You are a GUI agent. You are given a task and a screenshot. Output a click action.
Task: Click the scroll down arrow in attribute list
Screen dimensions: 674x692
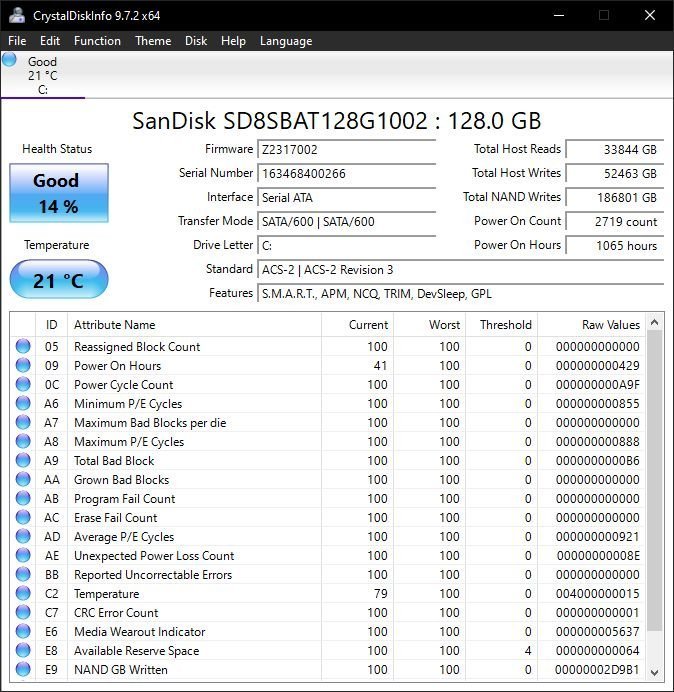pos(655,671)
